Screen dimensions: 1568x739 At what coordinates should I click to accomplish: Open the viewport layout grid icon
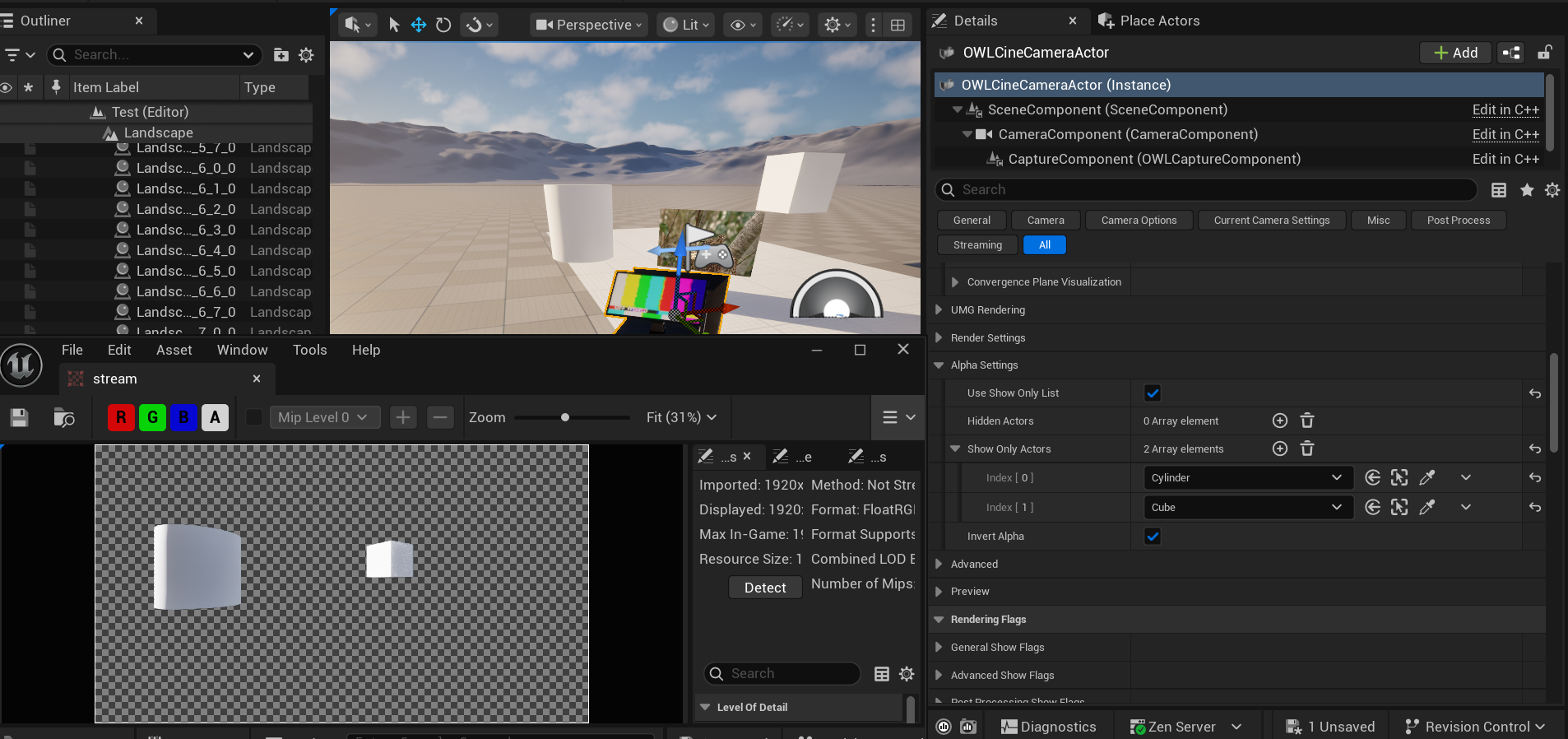pos(898,25)
